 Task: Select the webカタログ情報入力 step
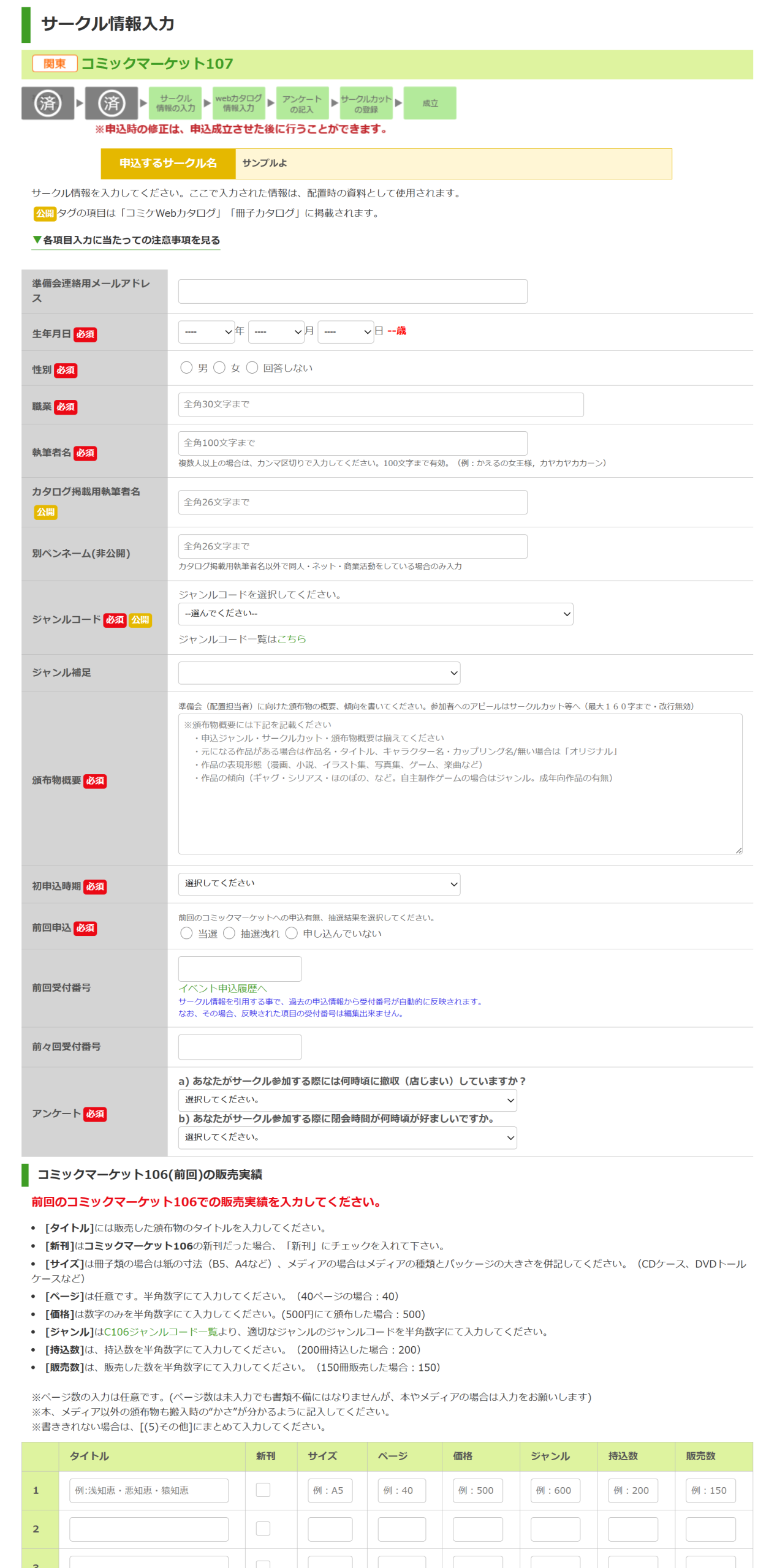pyautogui.click(x=239, y=103)
